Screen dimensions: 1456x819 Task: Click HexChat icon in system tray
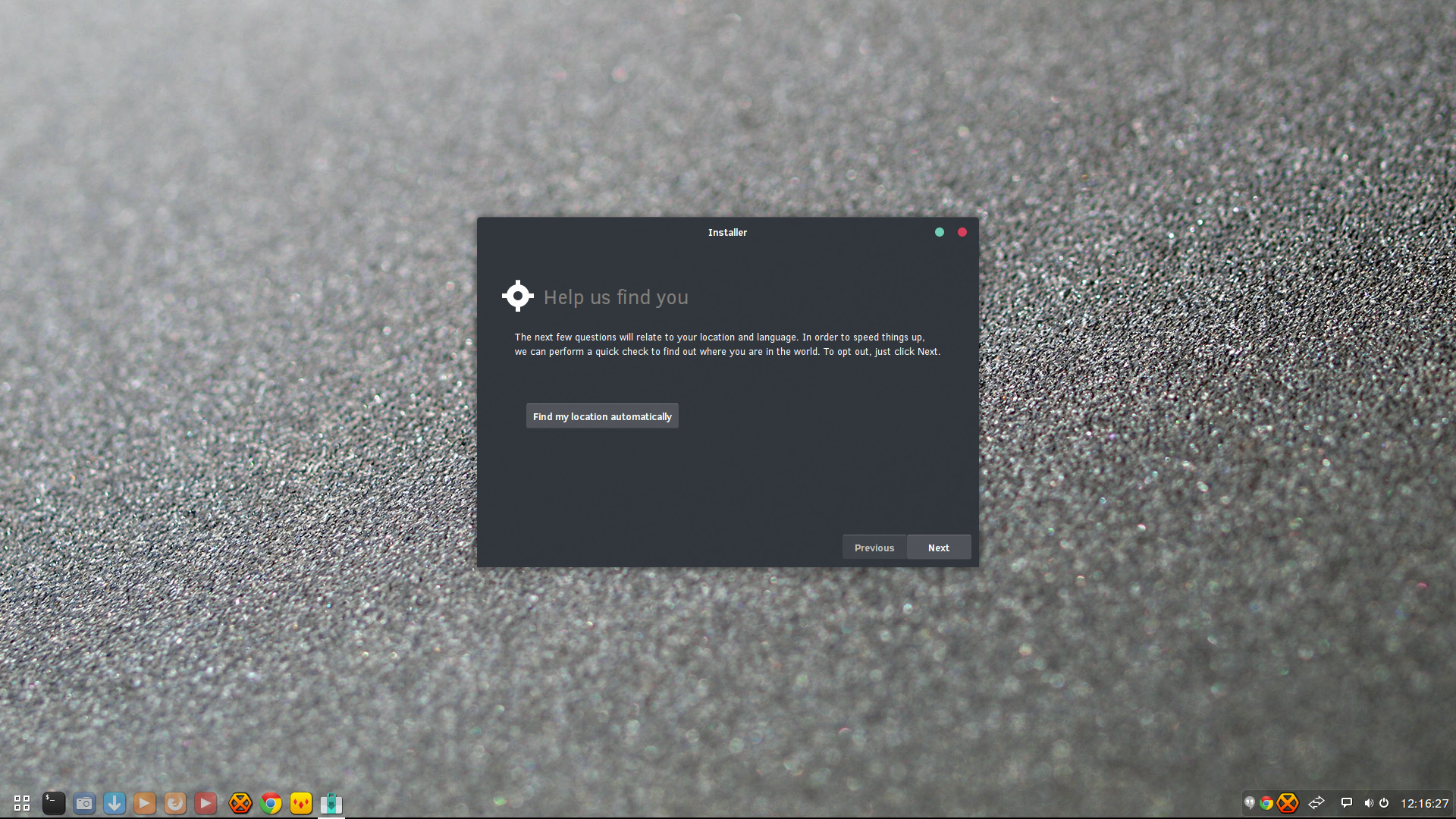click(x=1288, y=803)
